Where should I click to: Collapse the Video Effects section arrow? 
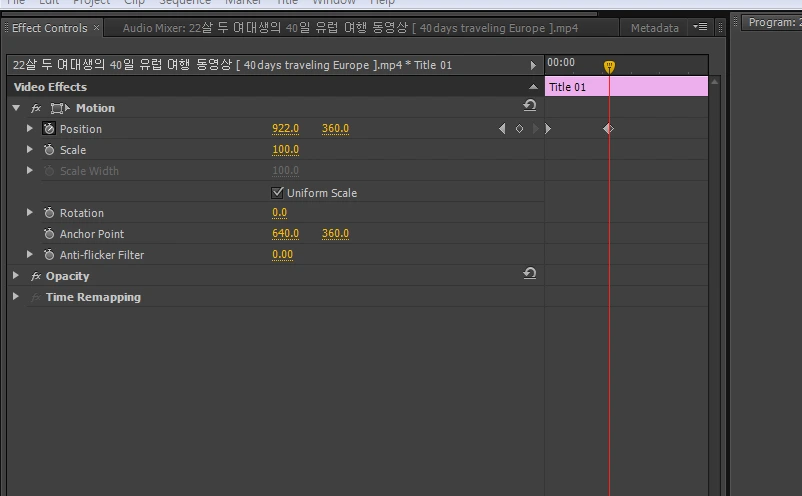(533, 87)
